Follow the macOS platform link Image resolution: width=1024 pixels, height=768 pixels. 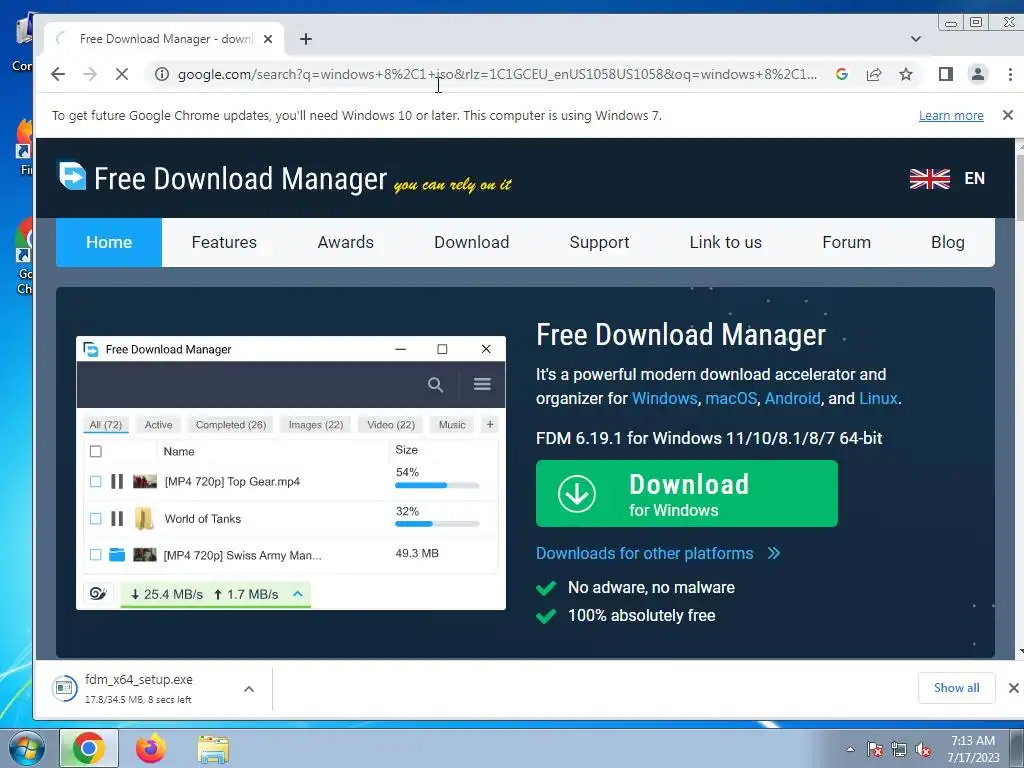pyautogui.click(x=731, y=398)
